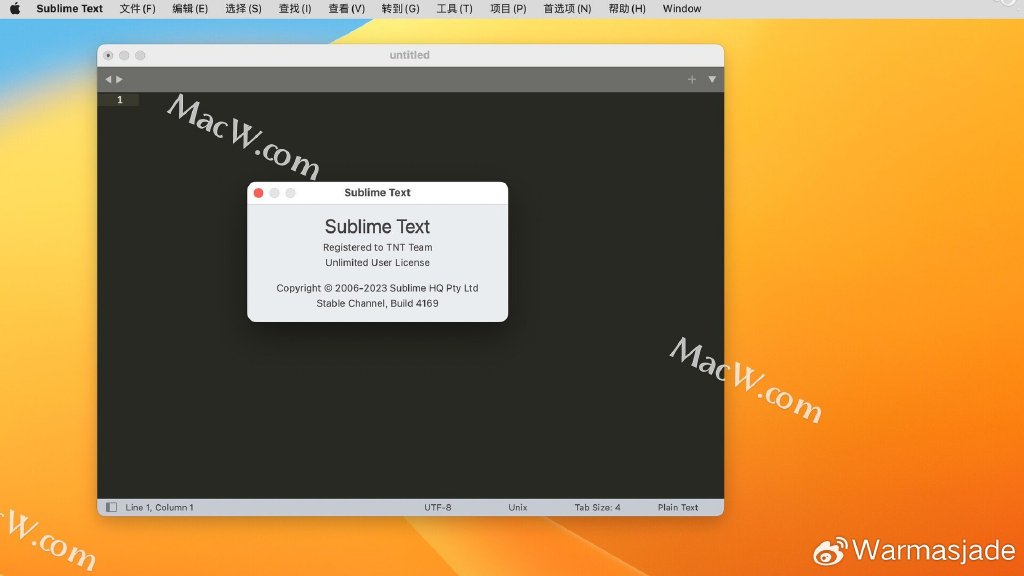Click the untitled window title
This screenshot has width=1024, height=576.
coord(409,55)
